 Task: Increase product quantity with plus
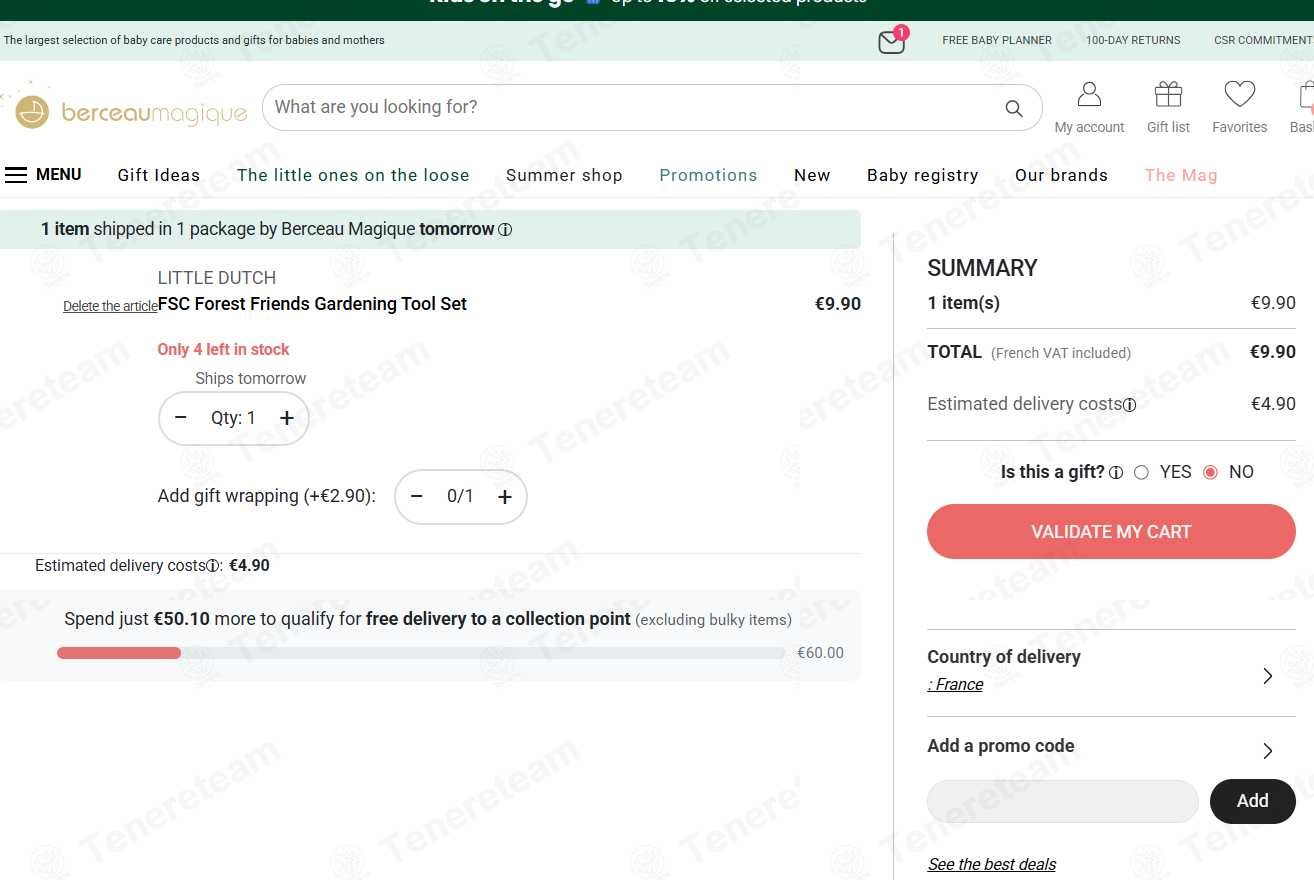[x=287, y=418]
